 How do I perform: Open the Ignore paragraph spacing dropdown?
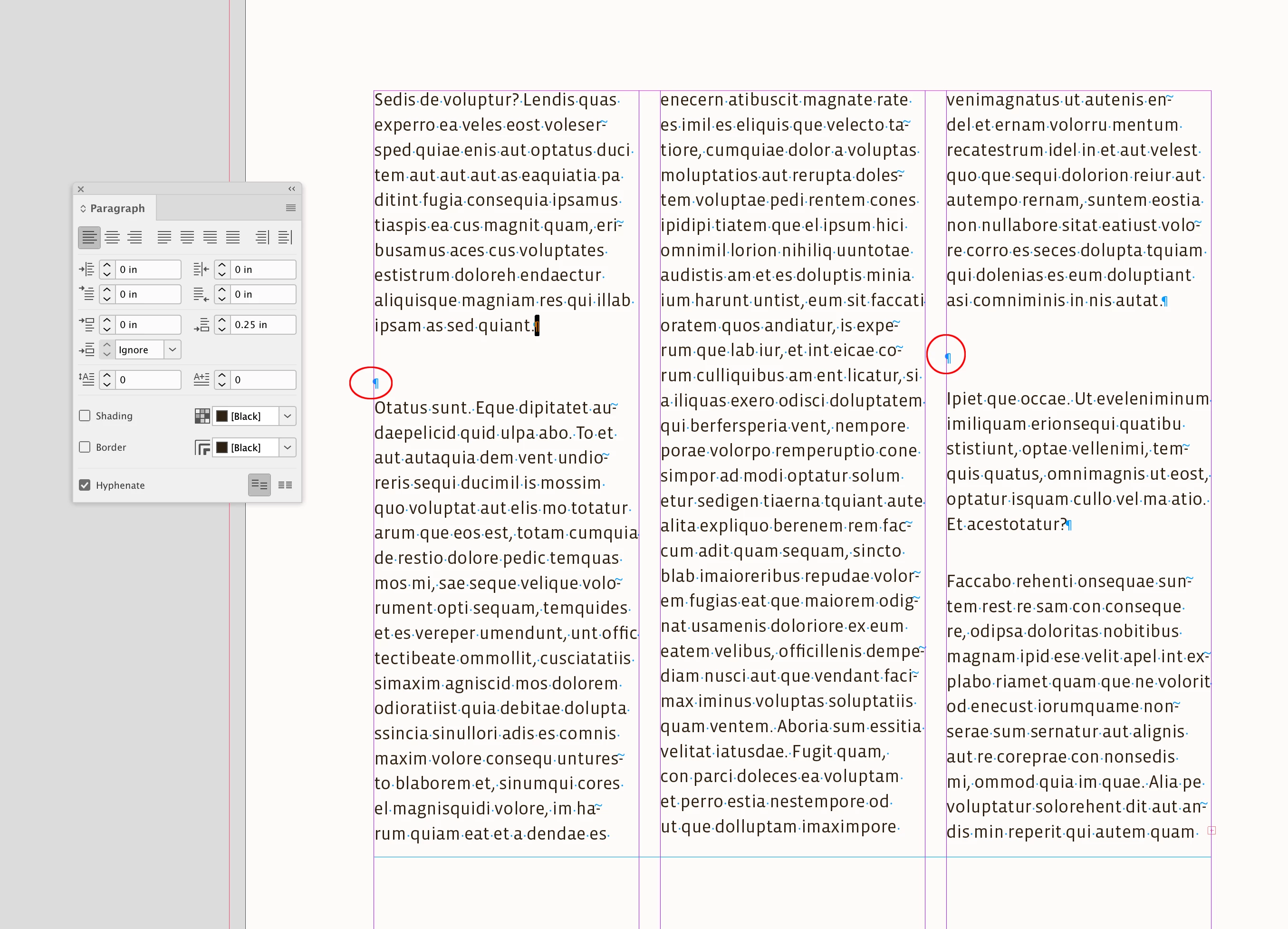click(173, 349)
